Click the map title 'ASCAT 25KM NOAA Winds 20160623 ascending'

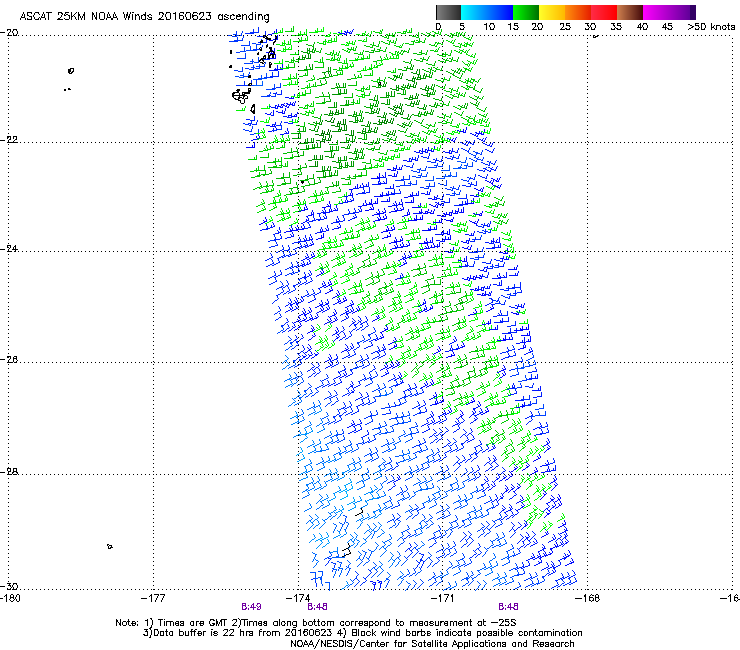tap(144, 17)
